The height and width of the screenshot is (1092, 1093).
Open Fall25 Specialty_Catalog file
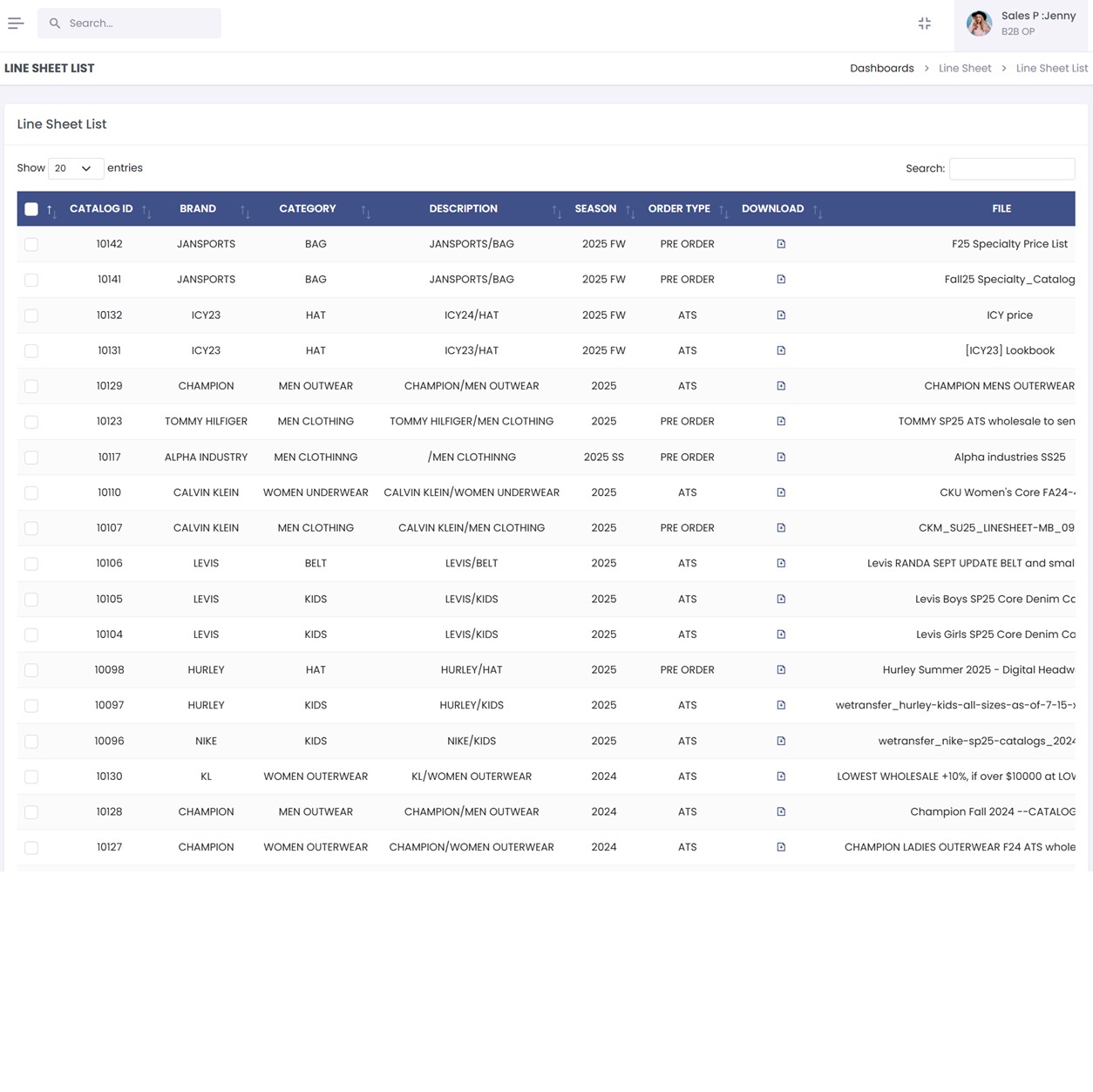pyautogui.click(x=1009, y=280)
